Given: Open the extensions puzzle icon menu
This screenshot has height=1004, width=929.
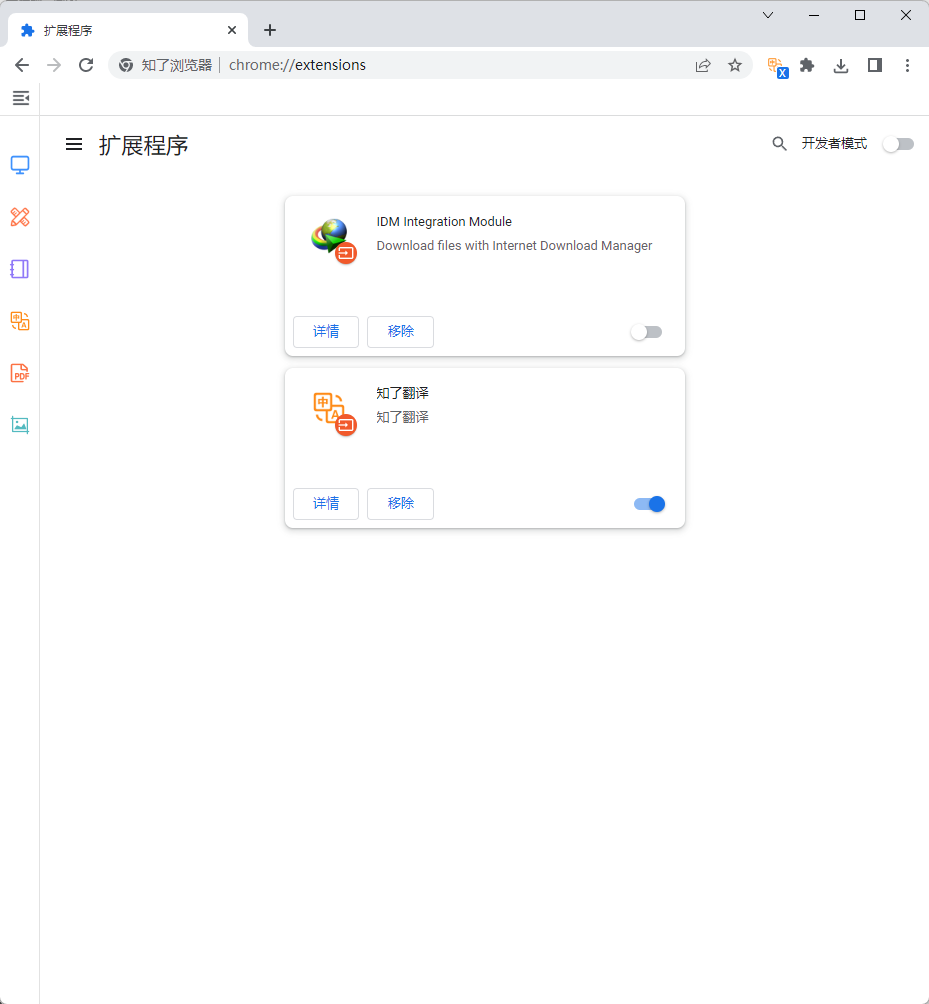Looking at the screenshot, I should pyautogui.click(x=807, y=65).
